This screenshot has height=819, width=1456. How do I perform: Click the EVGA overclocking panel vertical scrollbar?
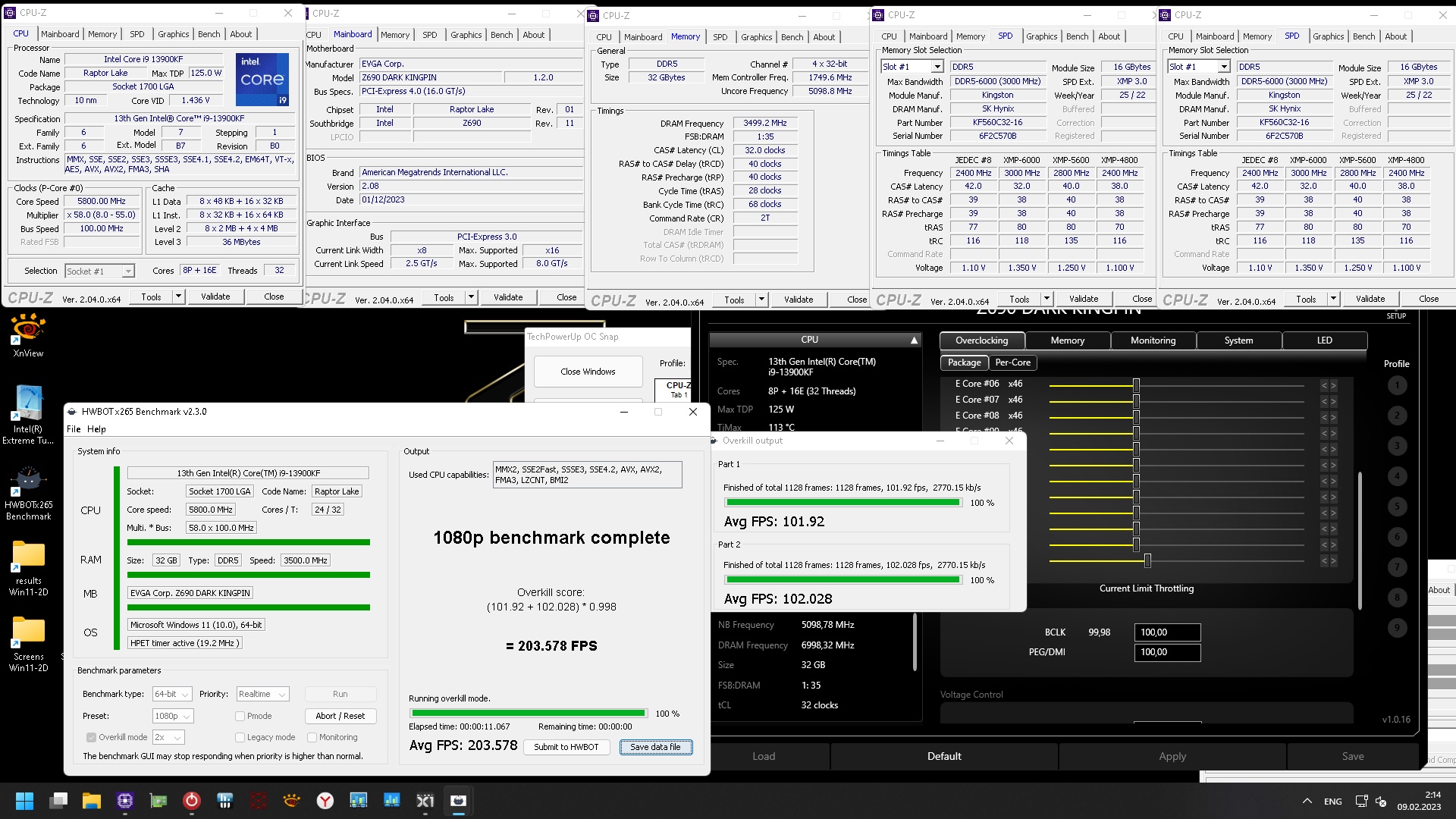point(1360,540)
